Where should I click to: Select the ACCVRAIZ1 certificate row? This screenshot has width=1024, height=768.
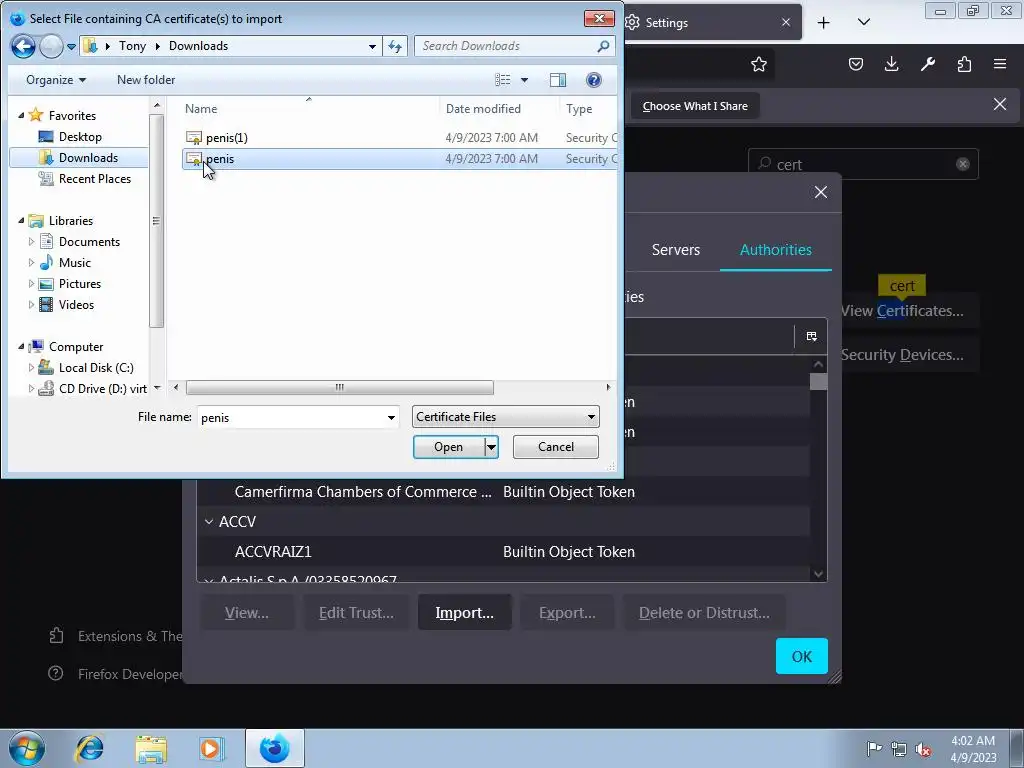504,552
